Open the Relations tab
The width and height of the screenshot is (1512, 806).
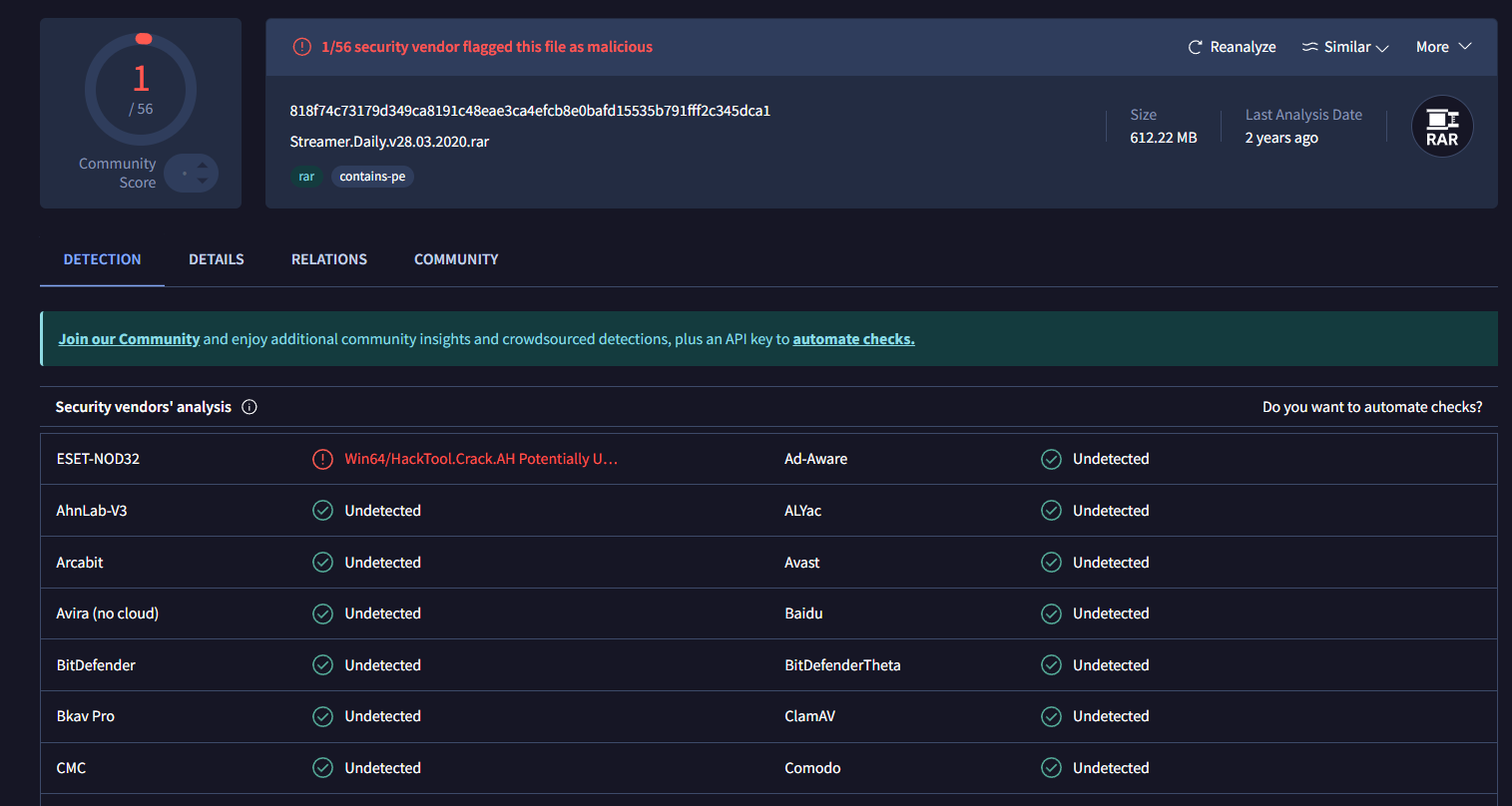click(329, 259)
